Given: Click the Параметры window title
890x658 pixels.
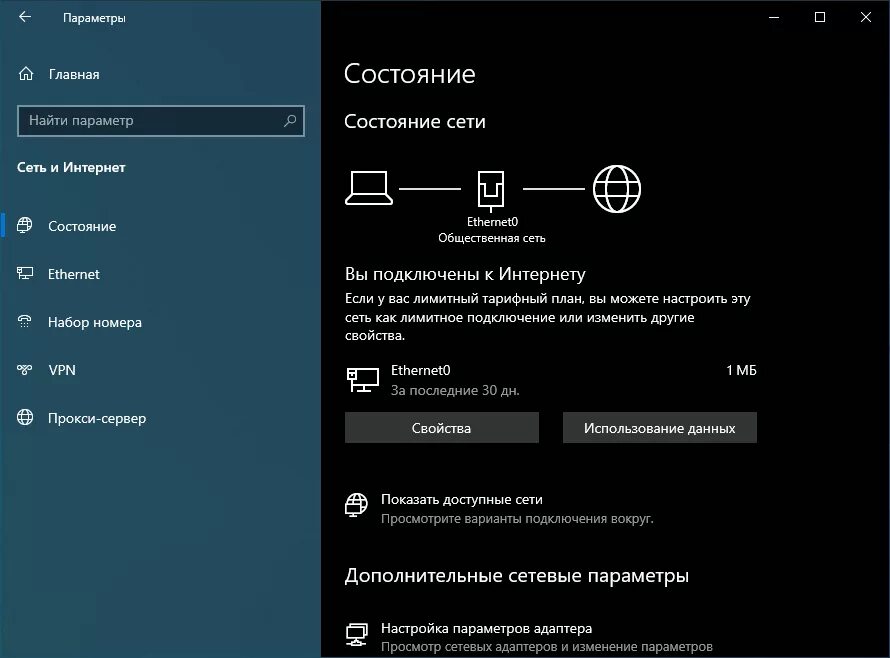Looking at the screenshot, I should 94,18.
